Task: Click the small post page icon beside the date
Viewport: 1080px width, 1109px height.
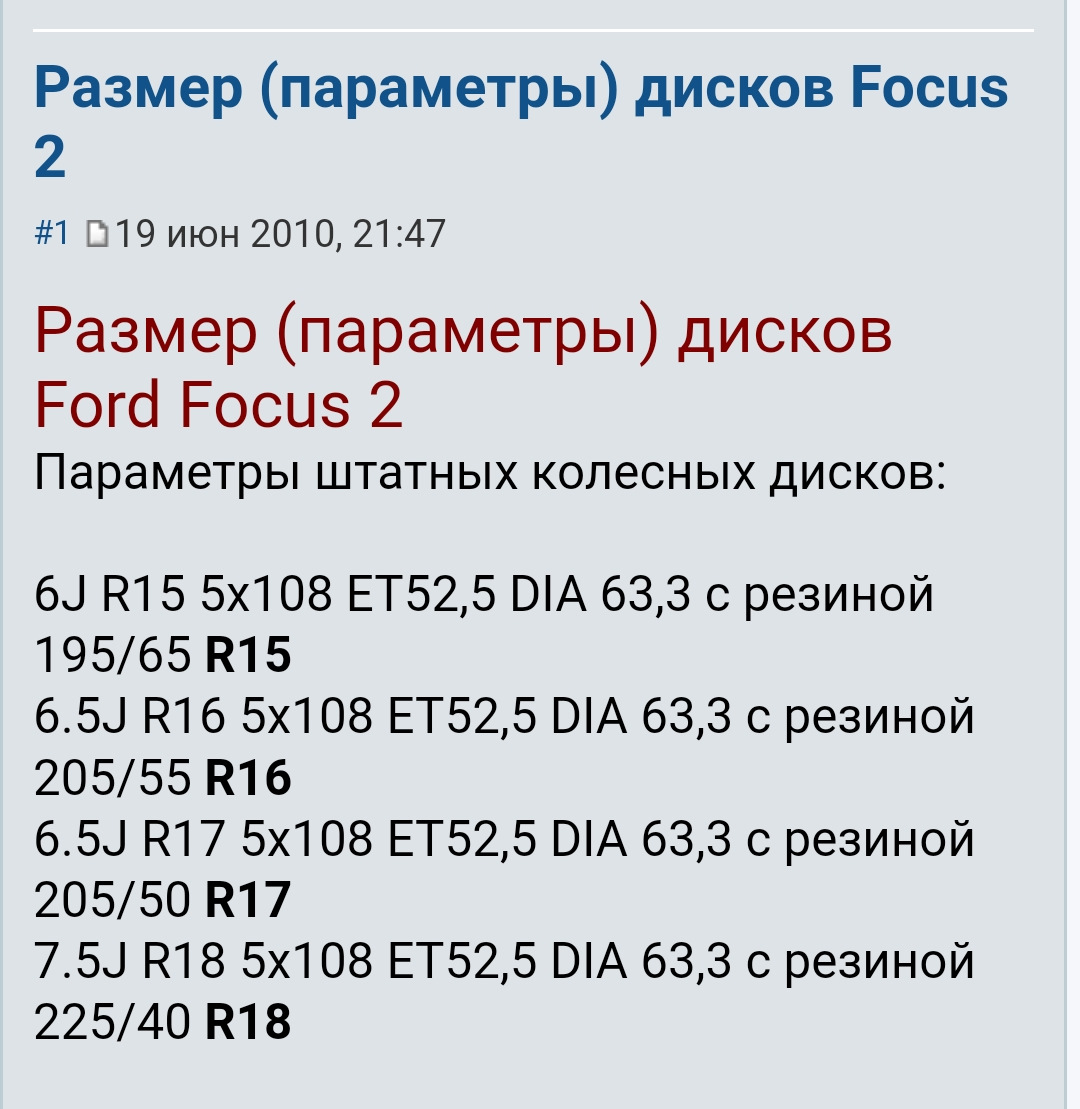Action: (x=97, y=234)
